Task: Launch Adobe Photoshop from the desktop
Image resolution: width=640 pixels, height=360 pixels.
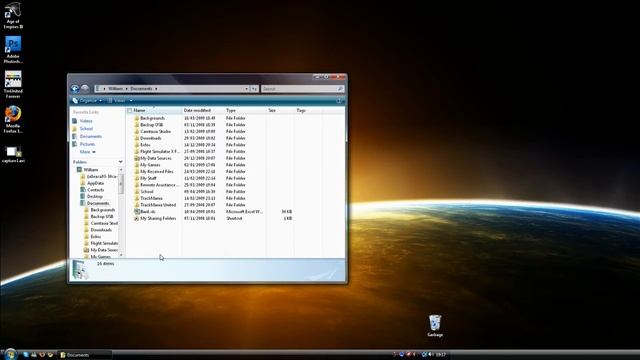Action: point(13,49)
